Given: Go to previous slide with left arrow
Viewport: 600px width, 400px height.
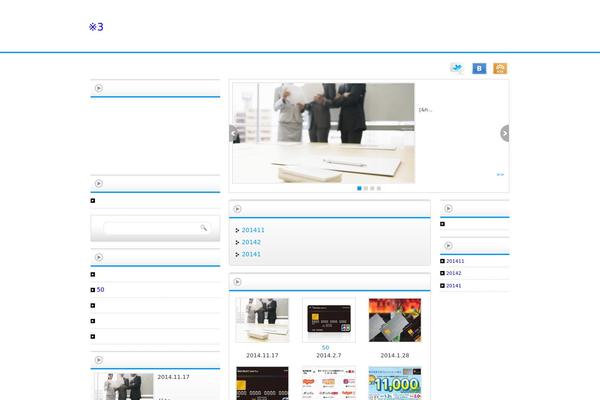Looking at the screenshot, I should coord(233,133).
